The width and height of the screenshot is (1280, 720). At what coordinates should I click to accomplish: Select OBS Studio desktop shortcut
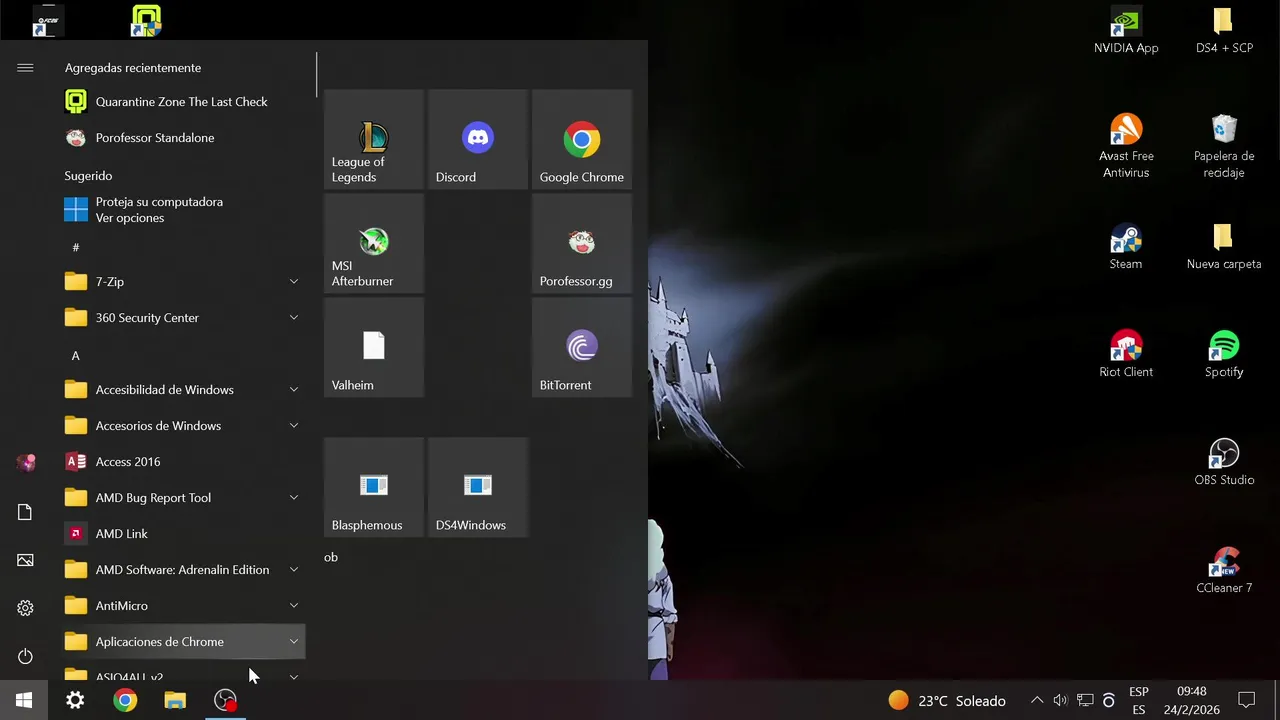1224,462
